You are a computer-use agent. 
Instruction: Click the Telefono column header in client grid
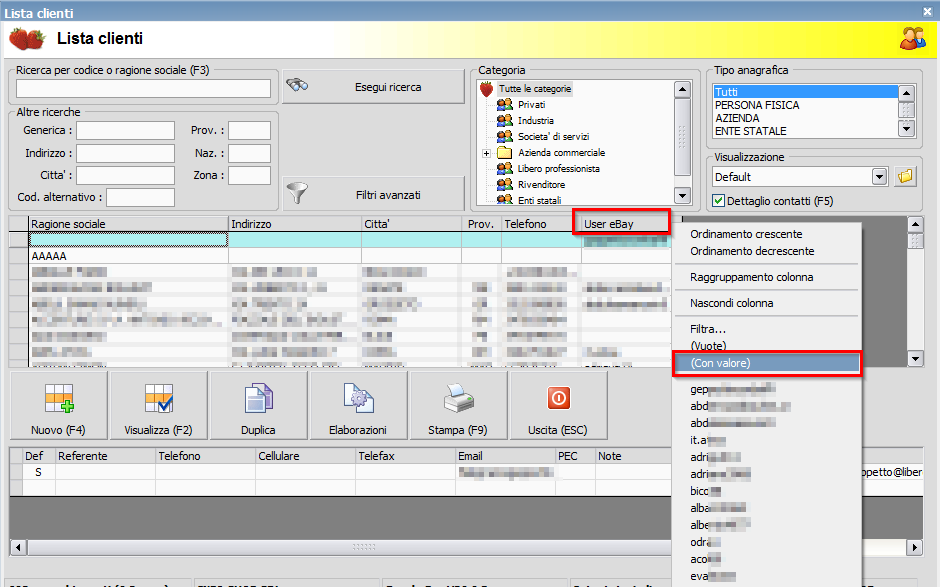coord(541,224)
